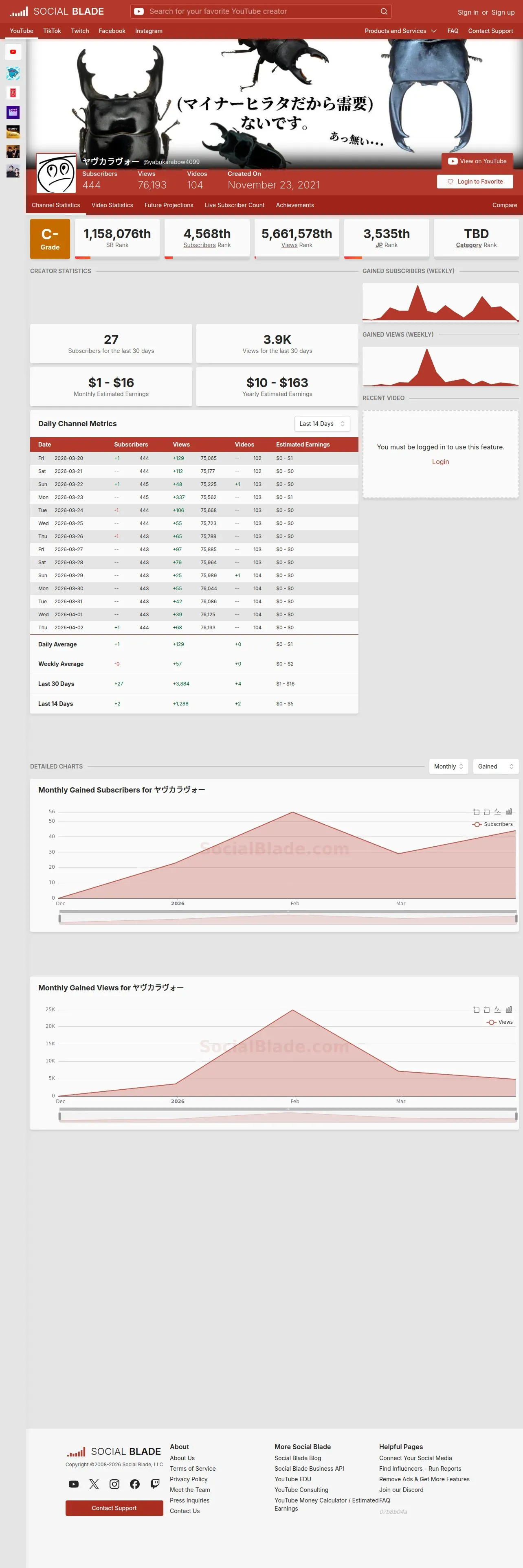Select the YouTube platform tab
The image size is (523, 1568).
pos(22,31)
